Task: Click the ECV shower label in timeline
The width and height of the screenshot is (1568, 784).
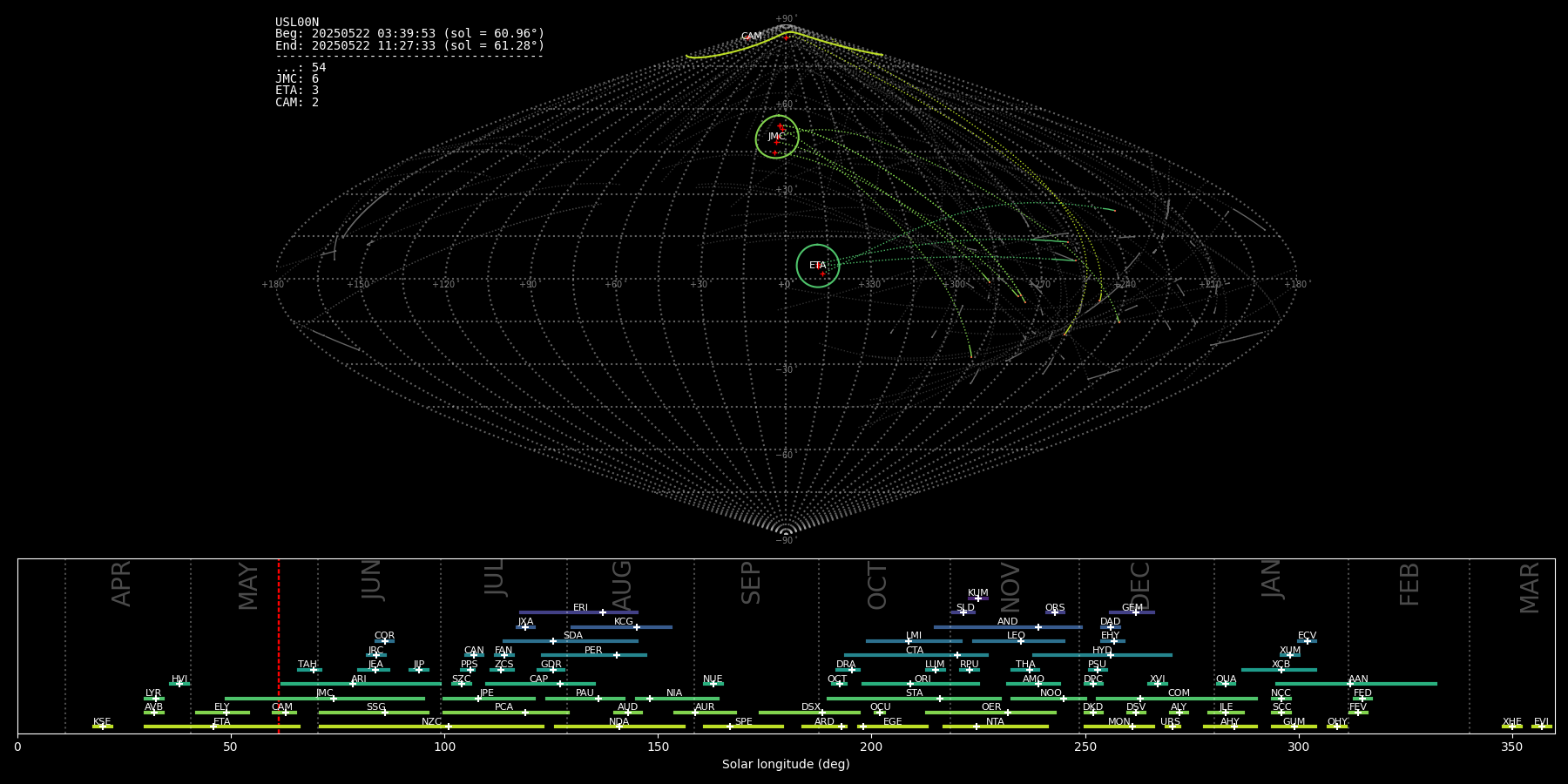Action: point(1307,636)
